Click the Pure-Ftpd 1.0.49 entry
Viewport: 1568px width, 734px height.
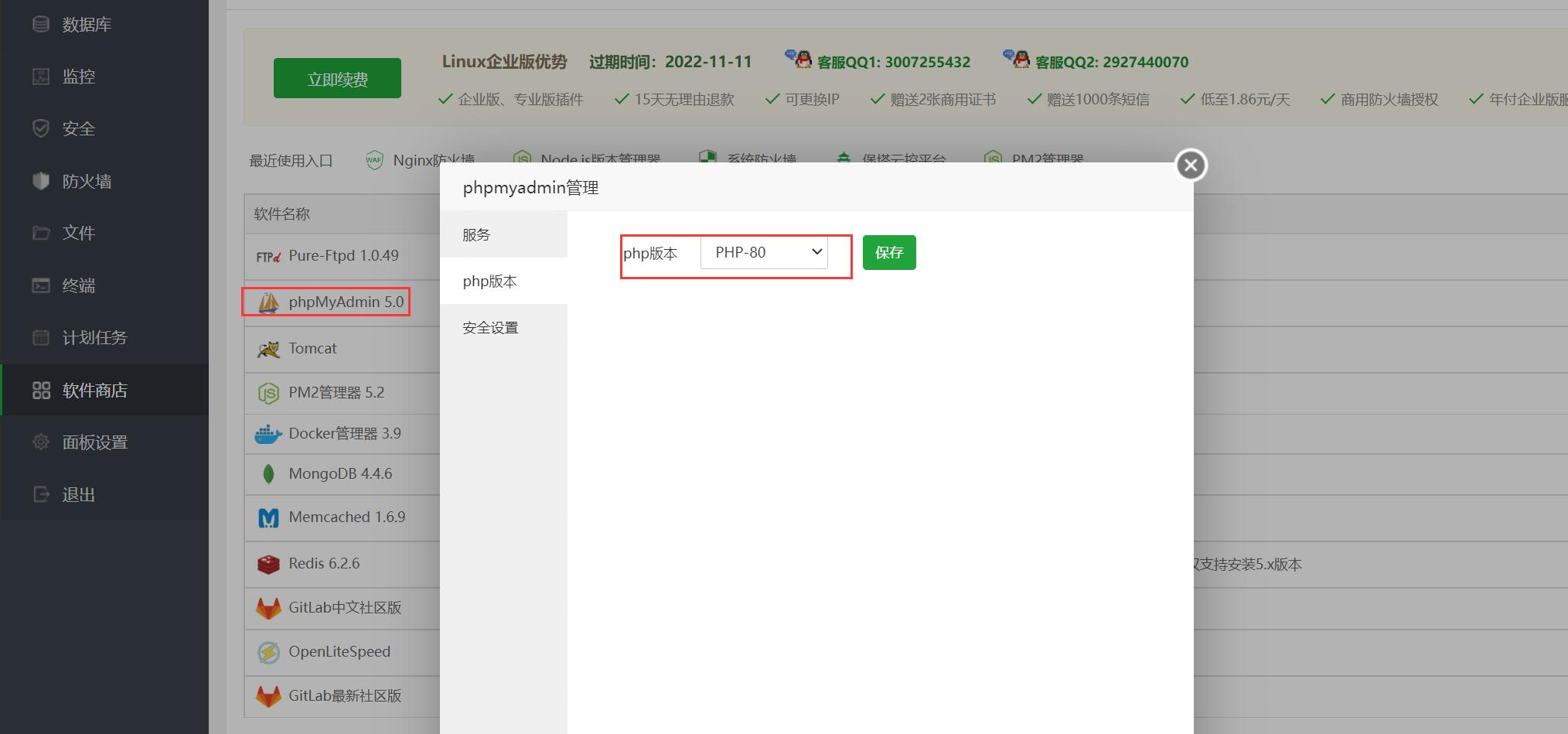coord(343,256)
